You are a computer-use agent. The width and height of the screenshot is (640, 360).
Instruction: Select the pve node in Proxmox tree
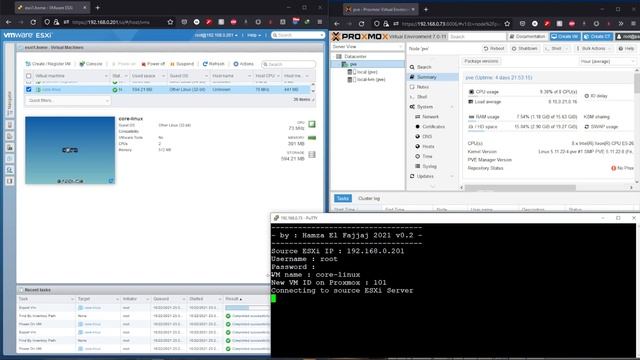pos(353,64)
